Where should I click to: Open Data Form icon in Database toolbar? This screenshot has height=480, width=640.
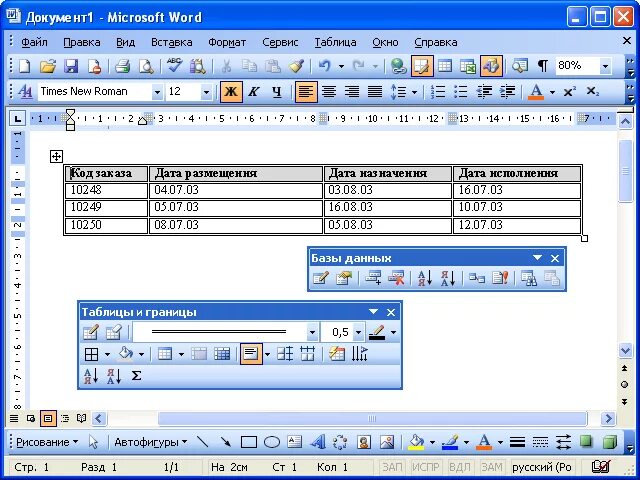320,278
